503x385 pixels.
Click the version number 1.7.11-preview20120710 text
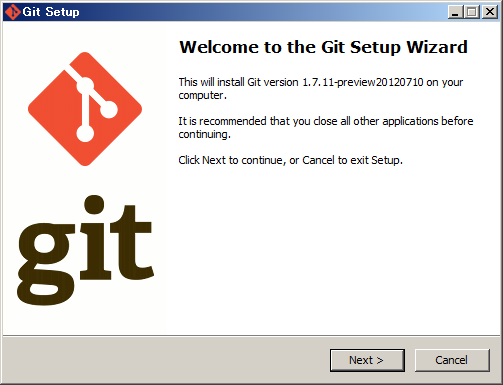click(x=363, y=82)
